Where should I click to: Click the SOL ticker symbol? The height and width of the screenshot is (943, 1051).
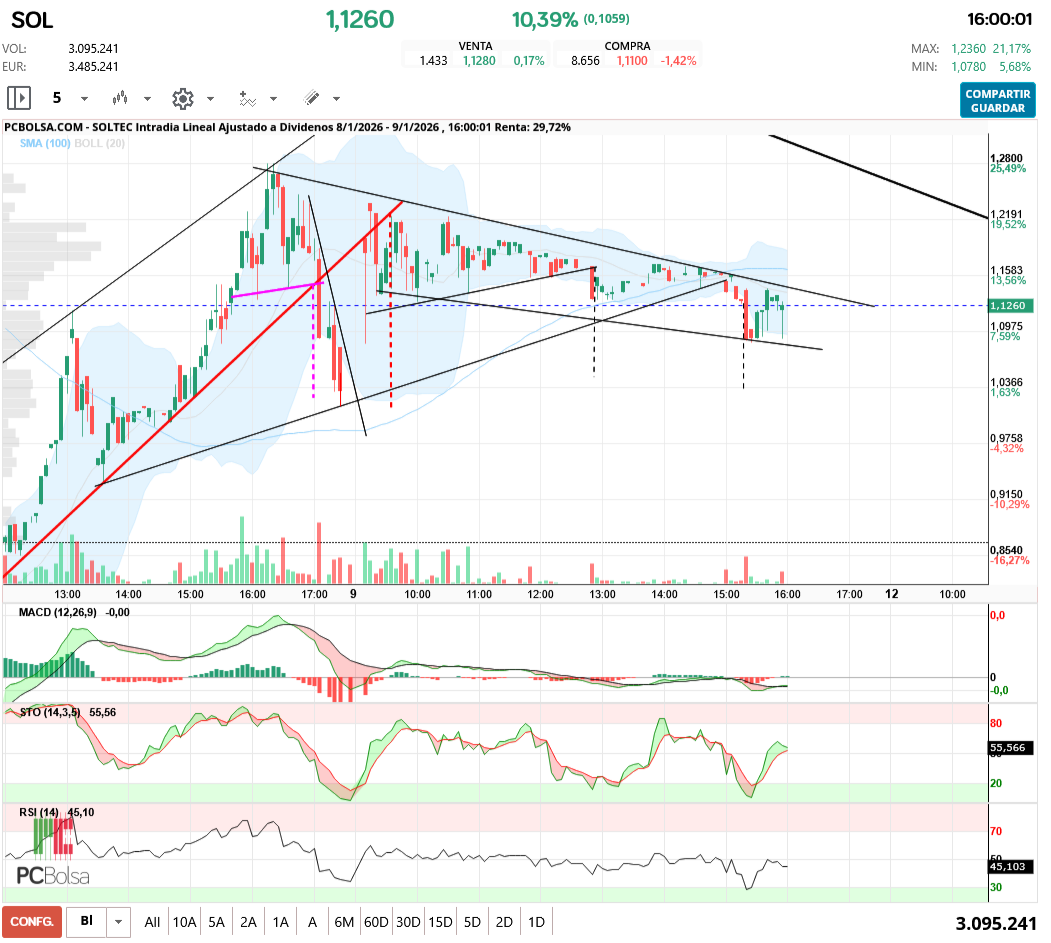(x=32, y=20)
